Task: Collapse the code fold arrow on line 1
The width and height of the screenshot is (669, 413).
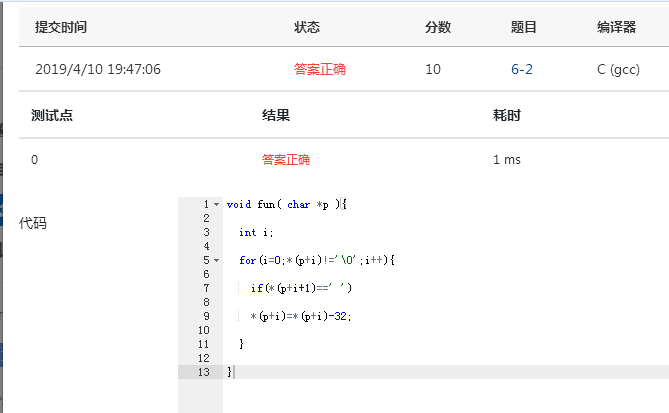Action: [216, 204]
